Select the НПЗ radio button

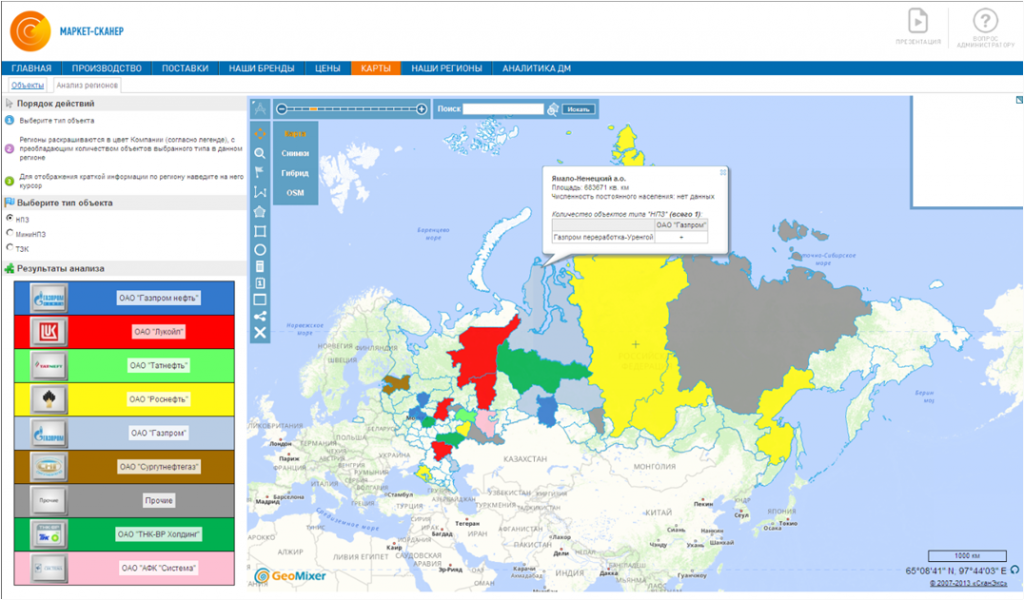[10, 218]
